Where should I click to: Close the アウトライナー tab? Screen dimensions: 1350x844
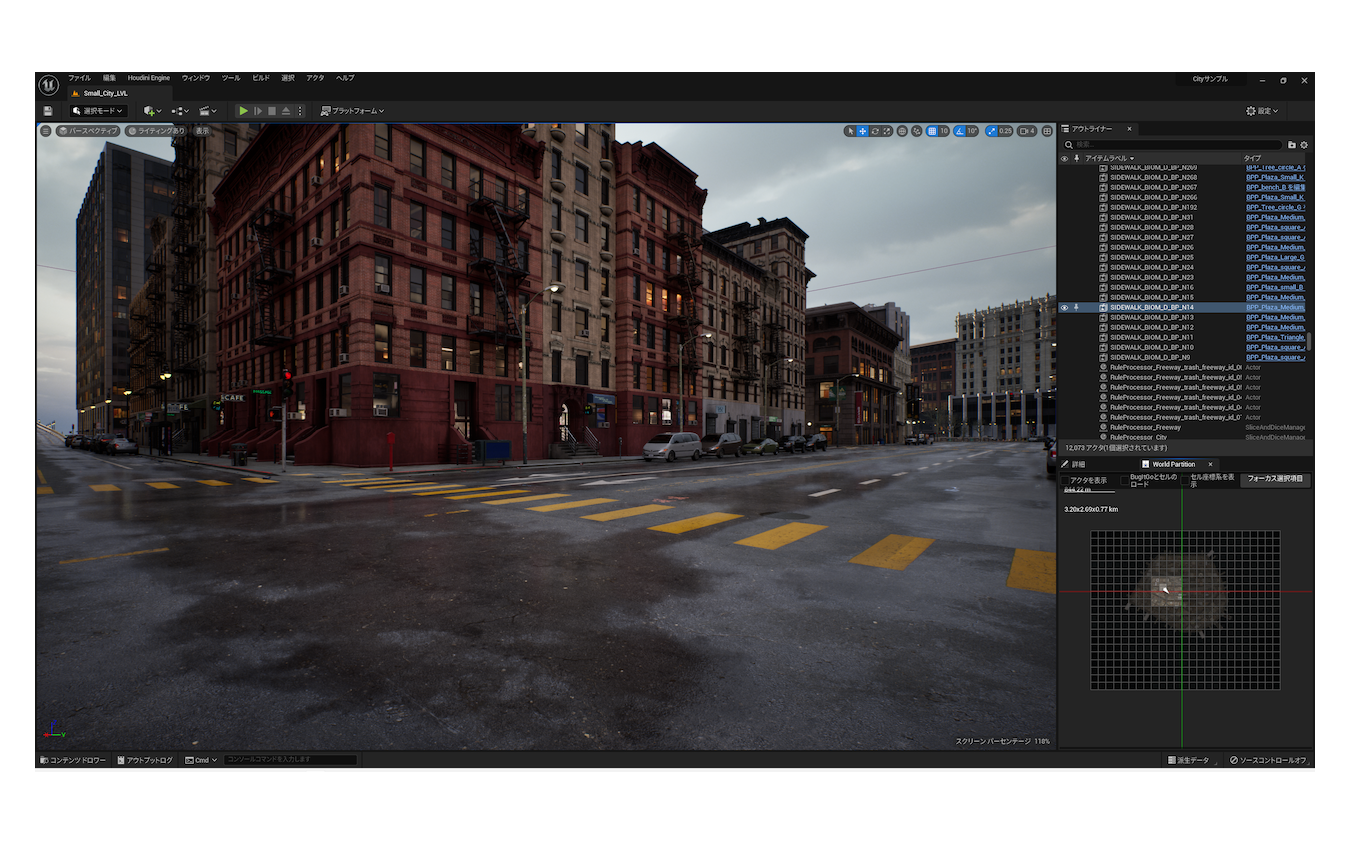click(1129, 129)
